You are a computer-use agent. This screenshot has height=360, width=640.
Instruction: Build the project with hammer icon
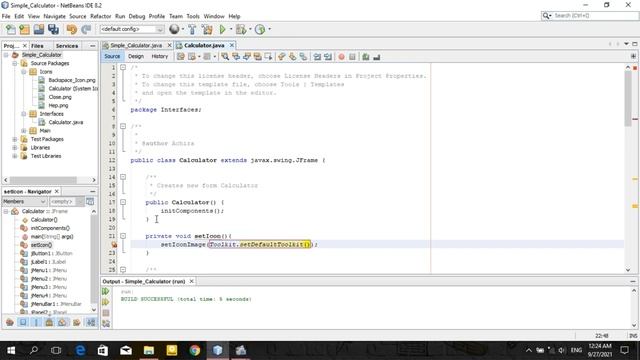tap(192, 29)
